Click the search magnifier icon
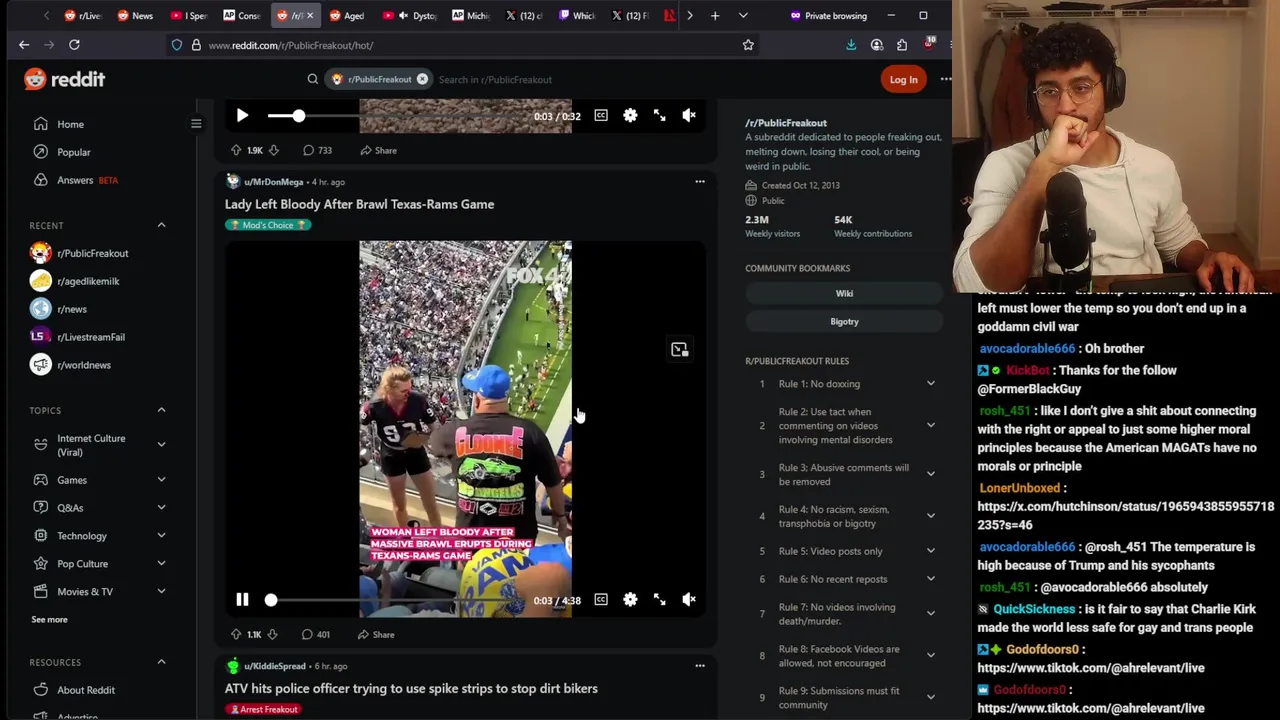Image resolution: width=1280 pixels, height=720 pixels. coord(313,79)
